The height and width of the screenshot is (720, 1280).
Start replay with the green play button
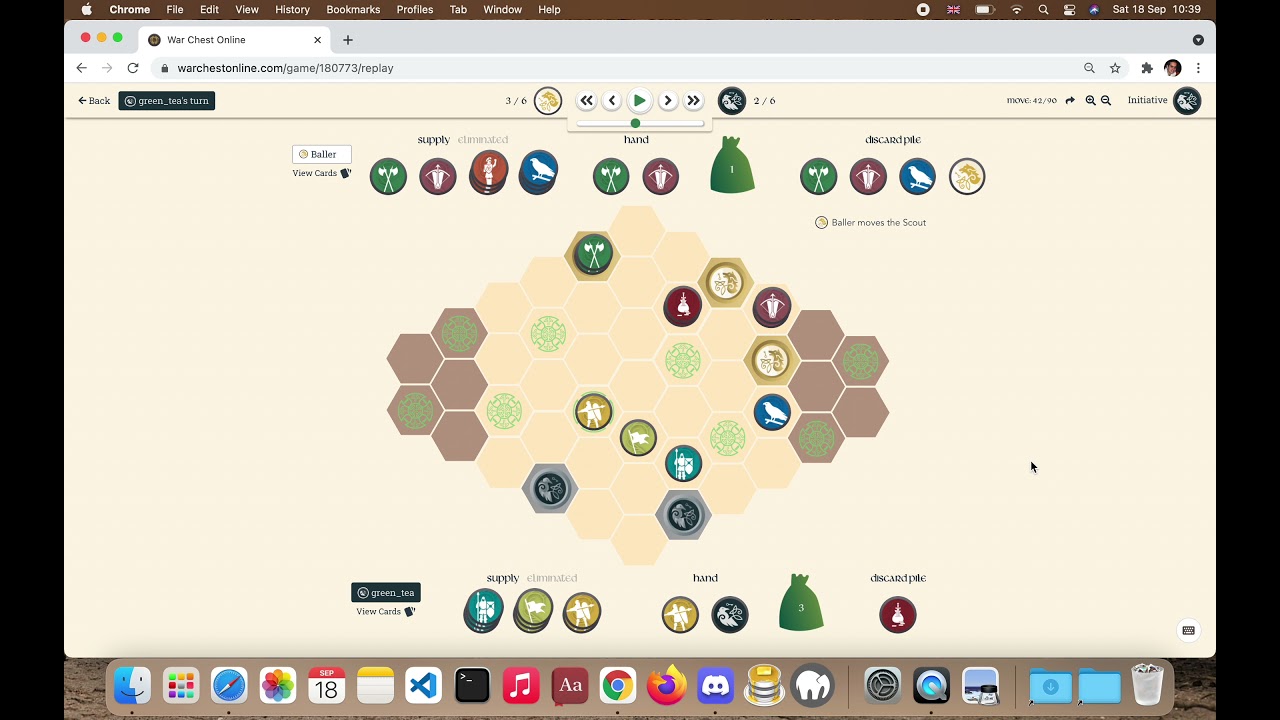(x=639, y=101)
